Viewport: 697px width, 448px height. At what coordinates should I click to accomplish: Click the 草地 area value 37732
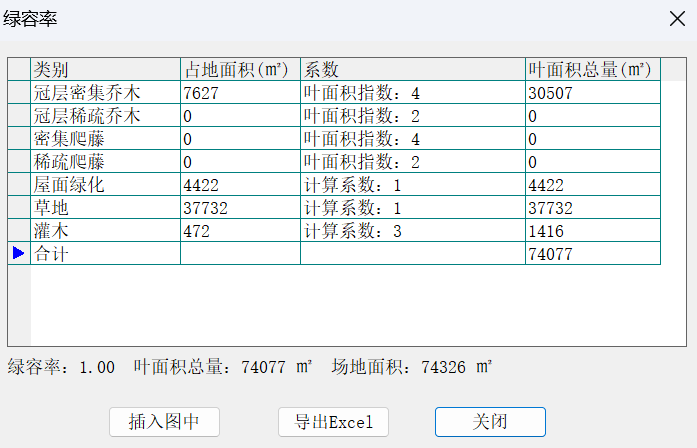(x=240, y=208)
